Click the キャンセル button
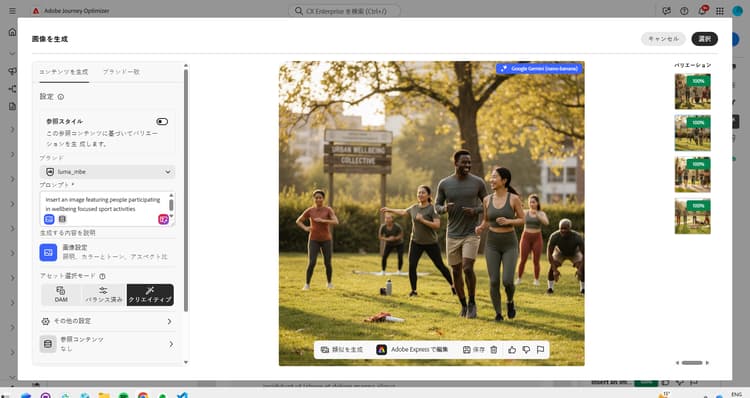Viewport: 750px width, 398px height. (663, 39)
